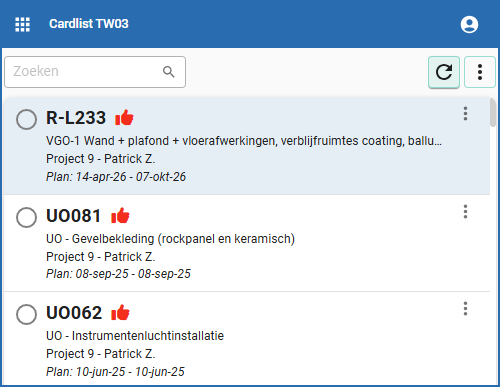This screenshot has width=500, height=387.
Task: Open the UO062 card more options
Action: (x=465, y=309)
